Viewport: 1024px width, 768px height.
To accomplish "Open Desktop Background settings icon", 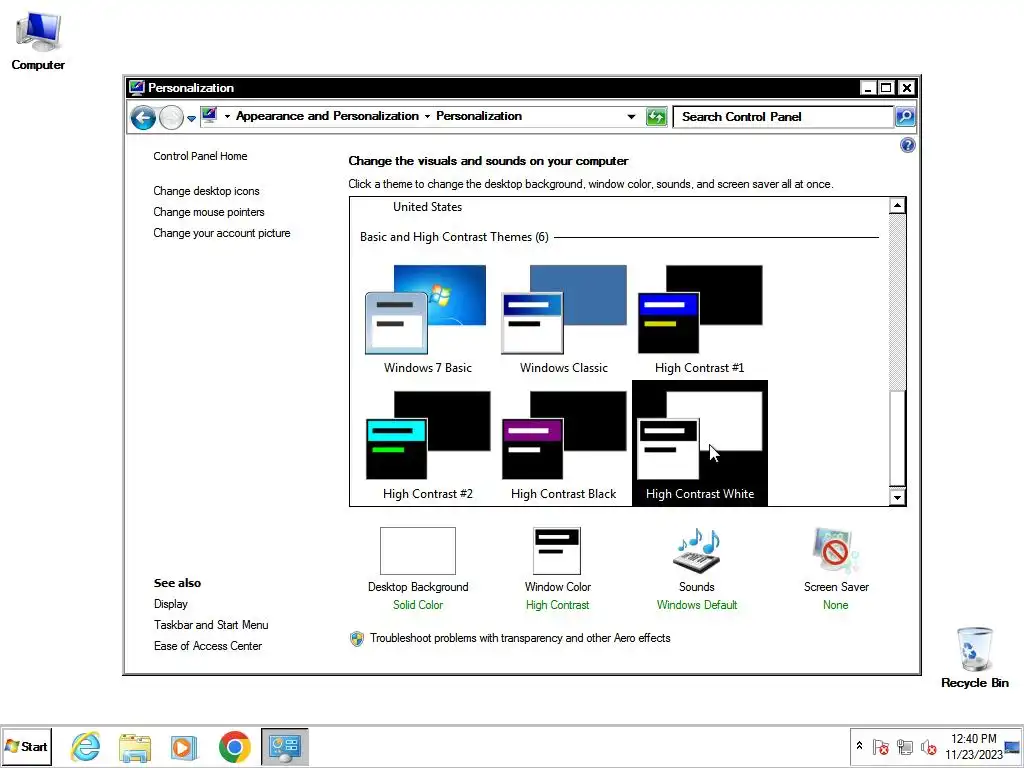I will (x=418, y=551).
